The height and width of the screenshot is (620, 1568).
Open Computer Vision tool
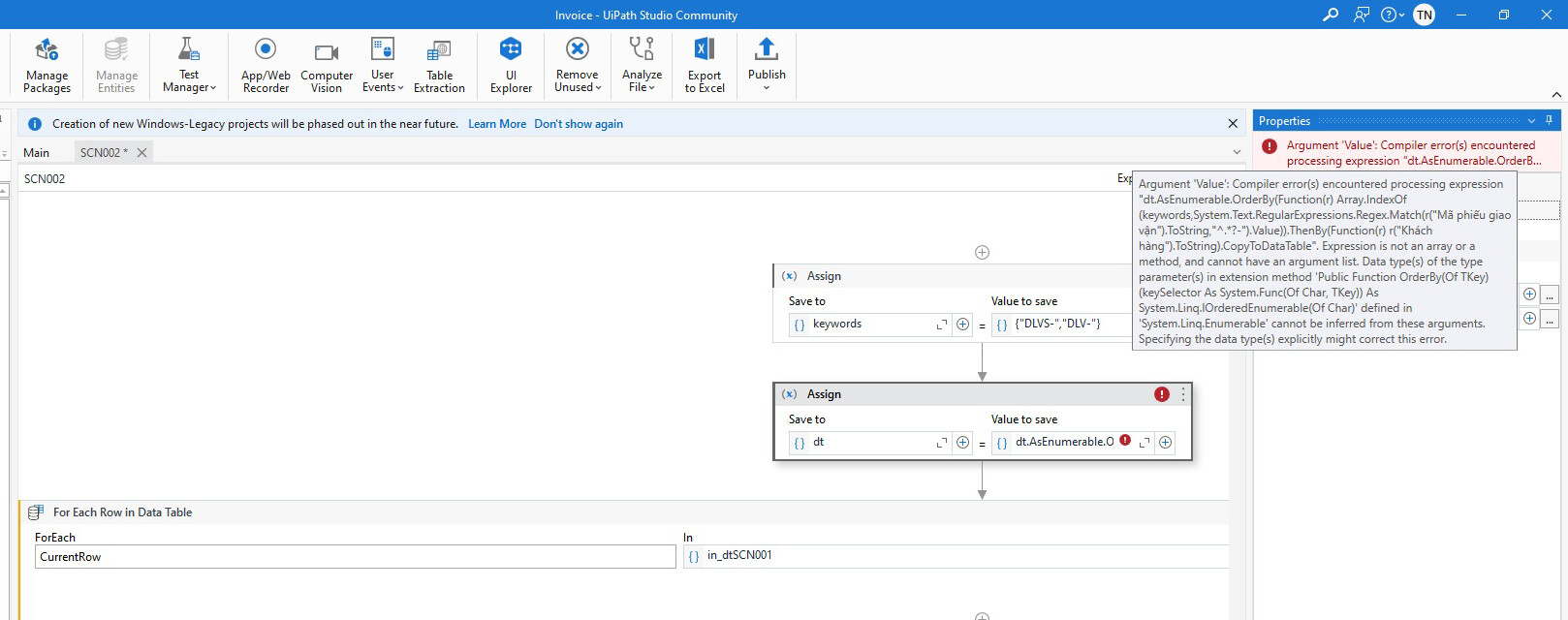(327, 66)
